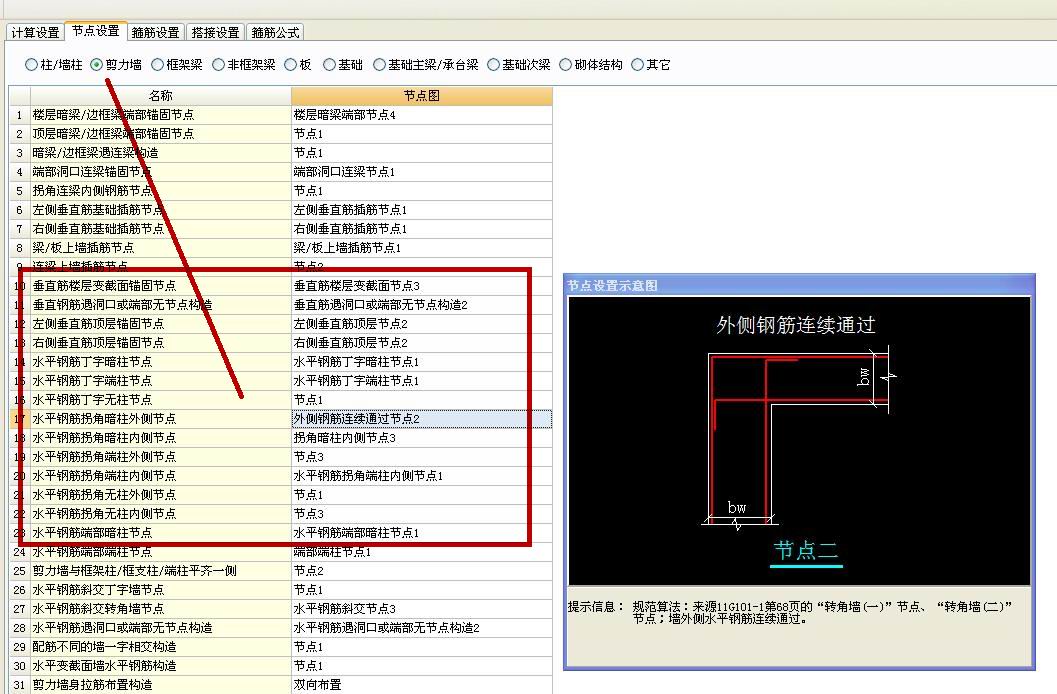Open the 计算设置 tab
This screenshot has width=1057, height=694.
click(x=35, y=32)
